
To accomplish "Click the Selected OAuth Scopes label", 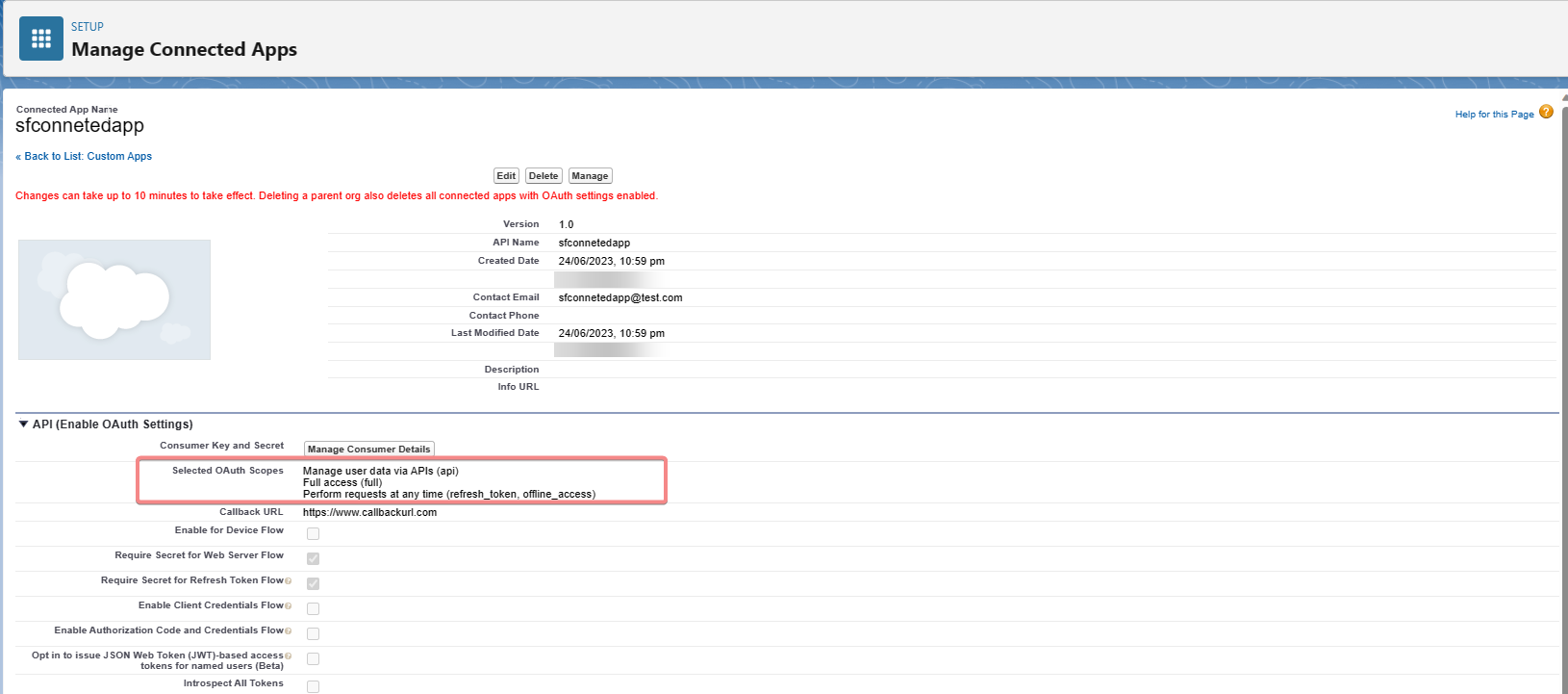I will pyautogui.click(x=228, y=471).
